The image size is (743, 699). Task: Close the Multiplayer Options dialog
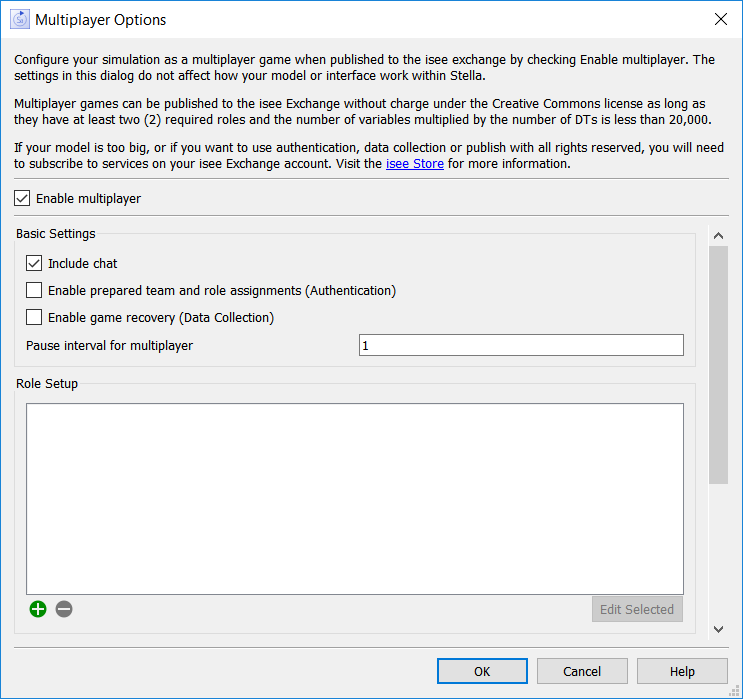pos(721,19)
